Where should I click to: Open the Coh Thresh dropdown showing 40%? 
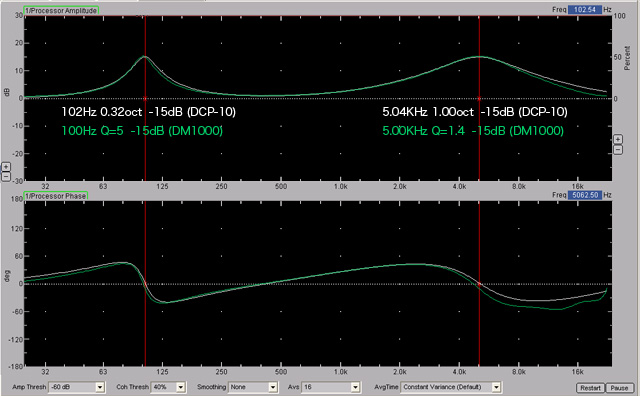click(x=168, y=387)
